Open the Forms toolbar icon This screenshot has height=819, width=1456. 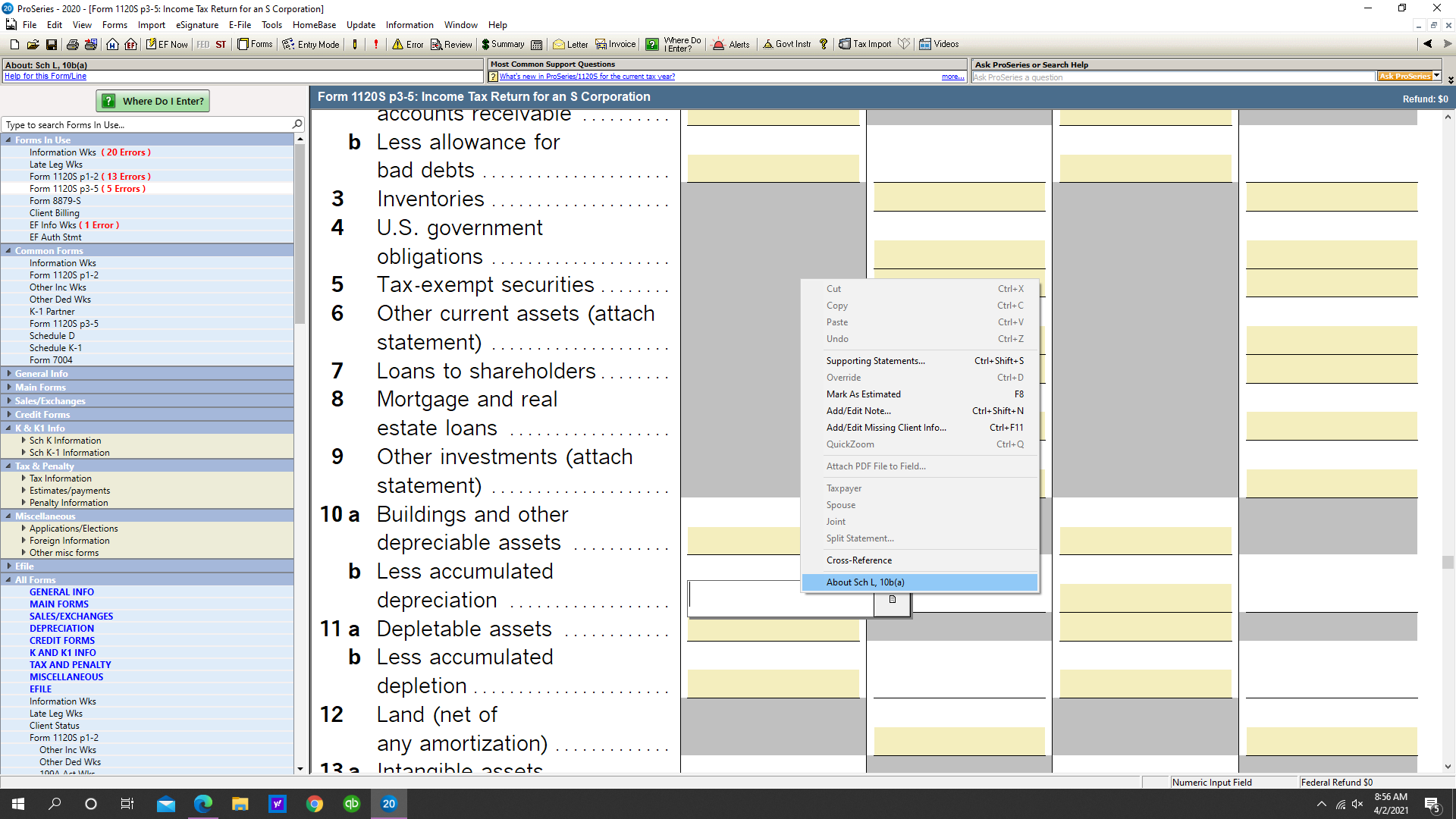pyautogui.click(x=255, y=43)
